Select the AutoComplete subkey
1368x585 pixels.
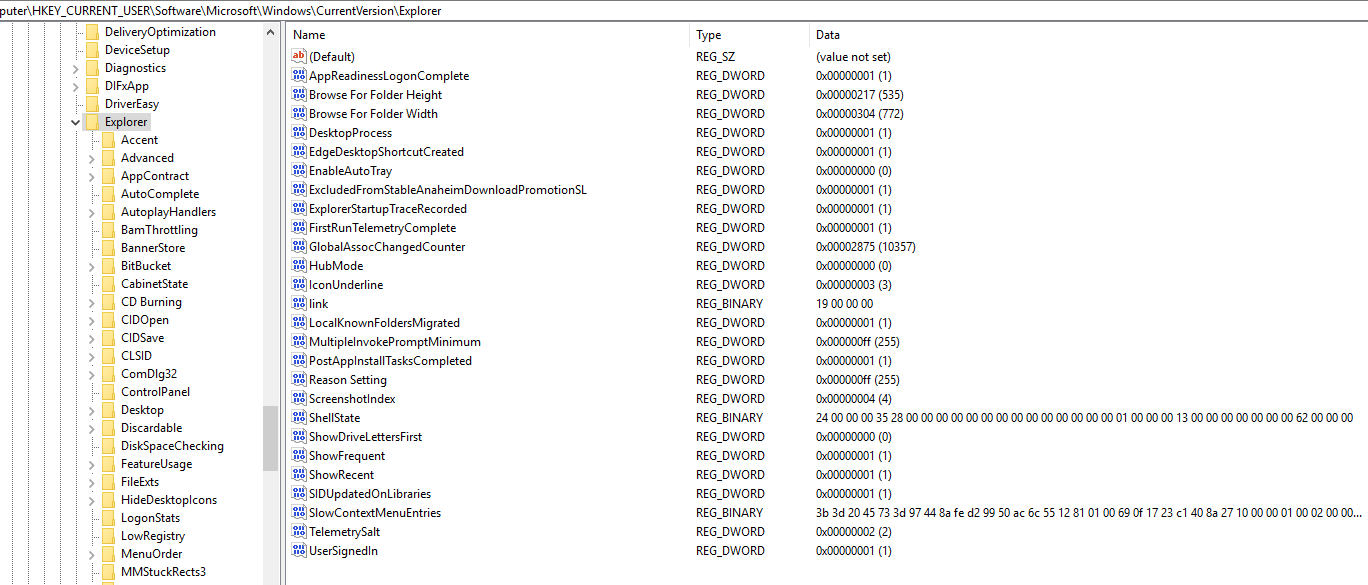160,194
